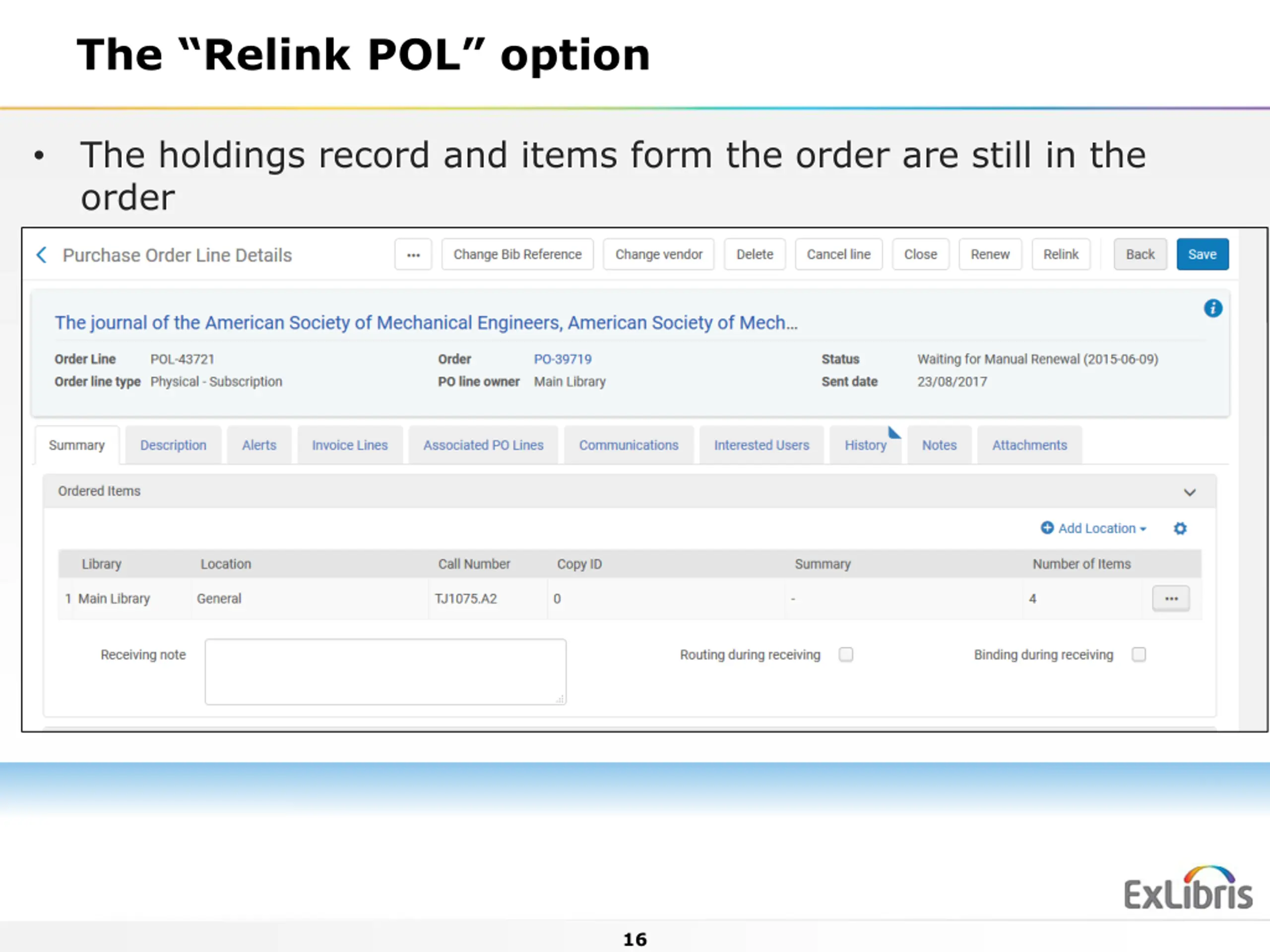Open the Alerts tab

click(x=259, y=445)
